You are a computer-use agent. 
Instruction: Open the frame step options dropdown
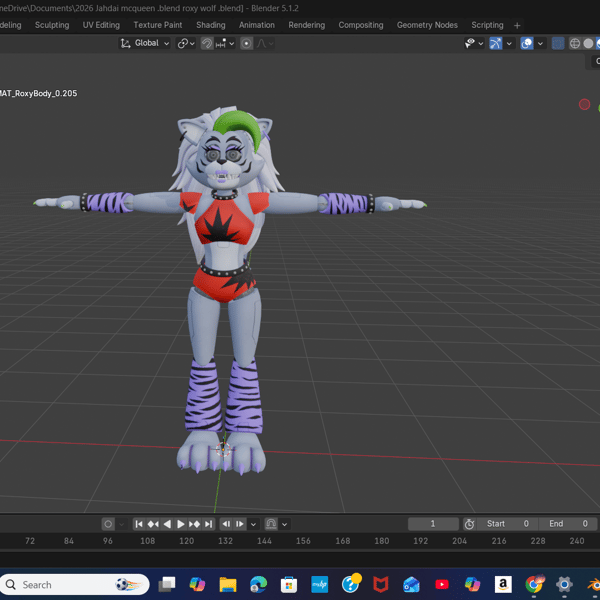(253, 524)
